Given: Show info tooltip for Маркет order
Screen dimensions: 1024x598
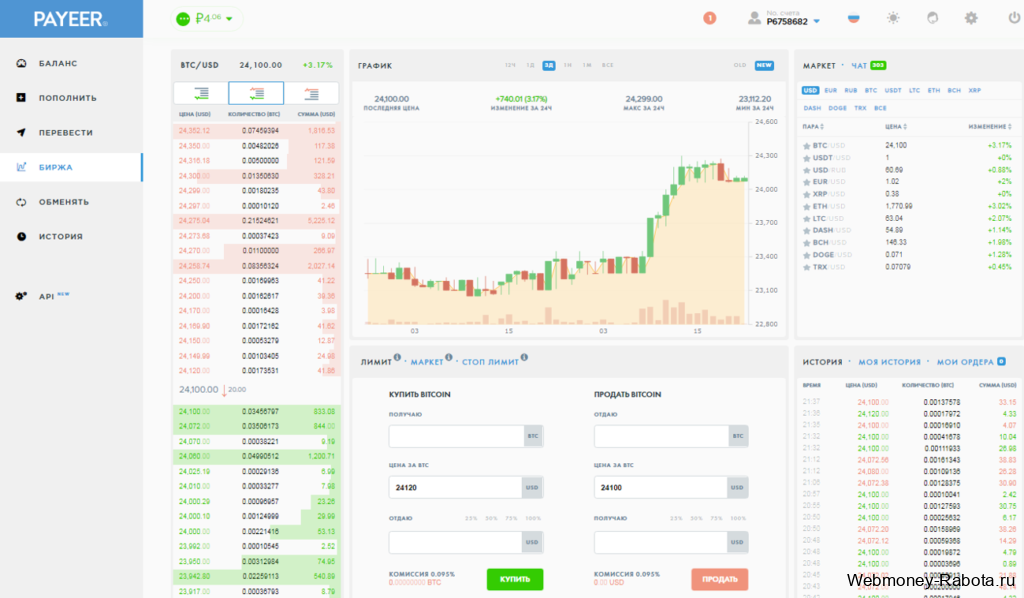Looking at the screenshot, I should [x=449, y=357].
